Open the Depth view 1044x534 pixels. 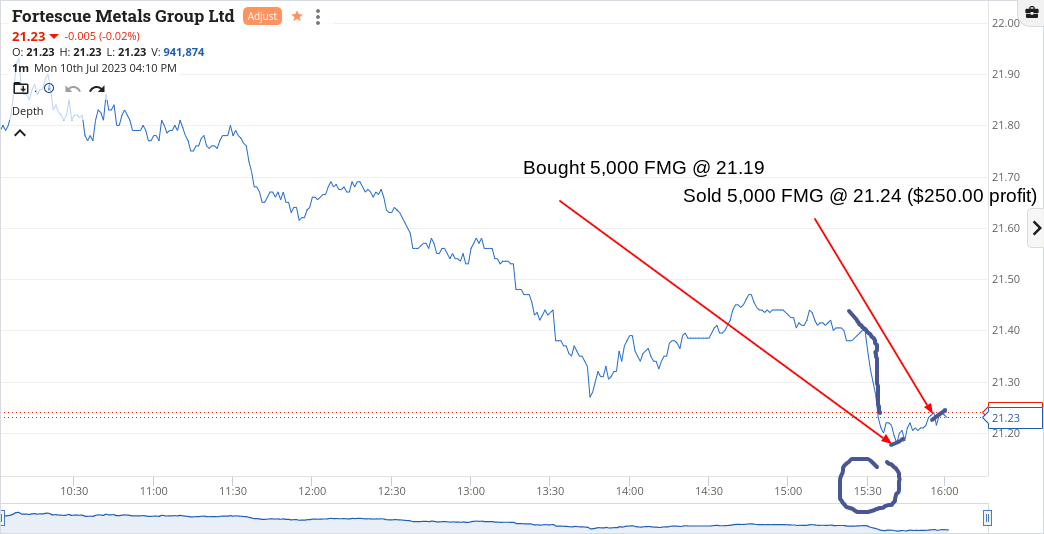point(28,111)
